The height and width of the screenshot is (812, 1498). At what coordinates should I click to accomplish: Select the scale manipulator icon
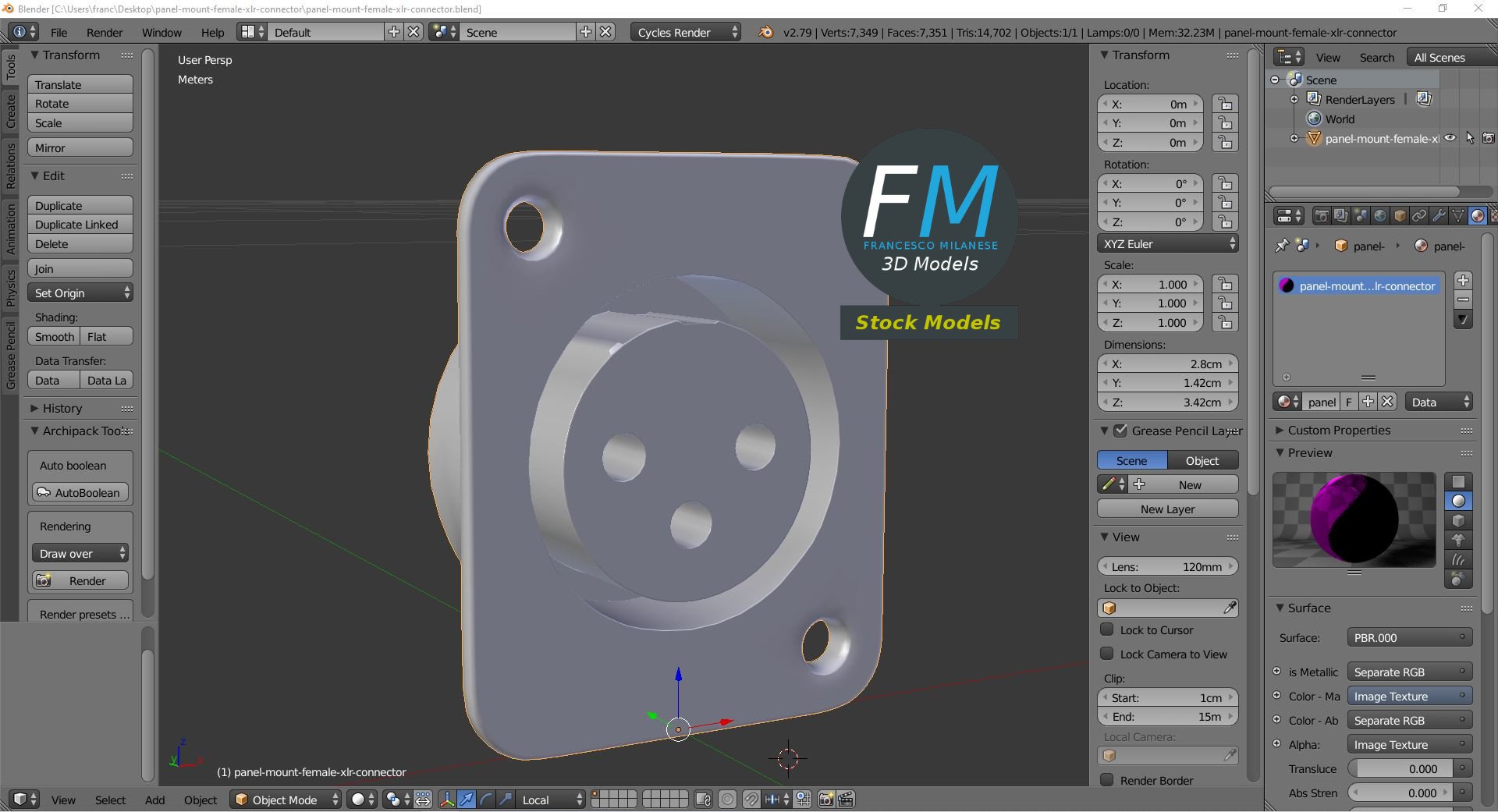(506, 800)
